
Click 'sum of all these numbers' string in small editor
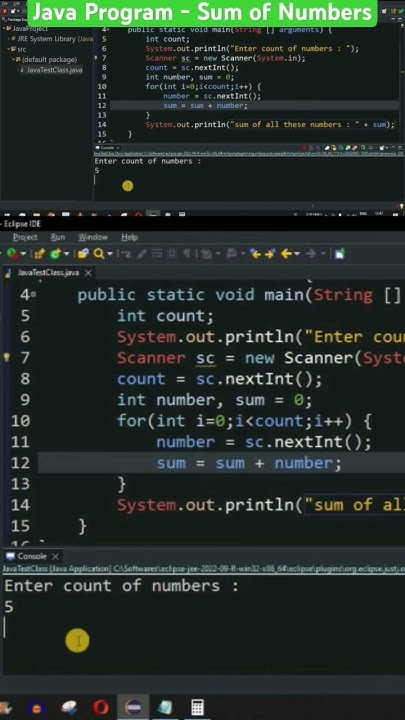(297, 124)
